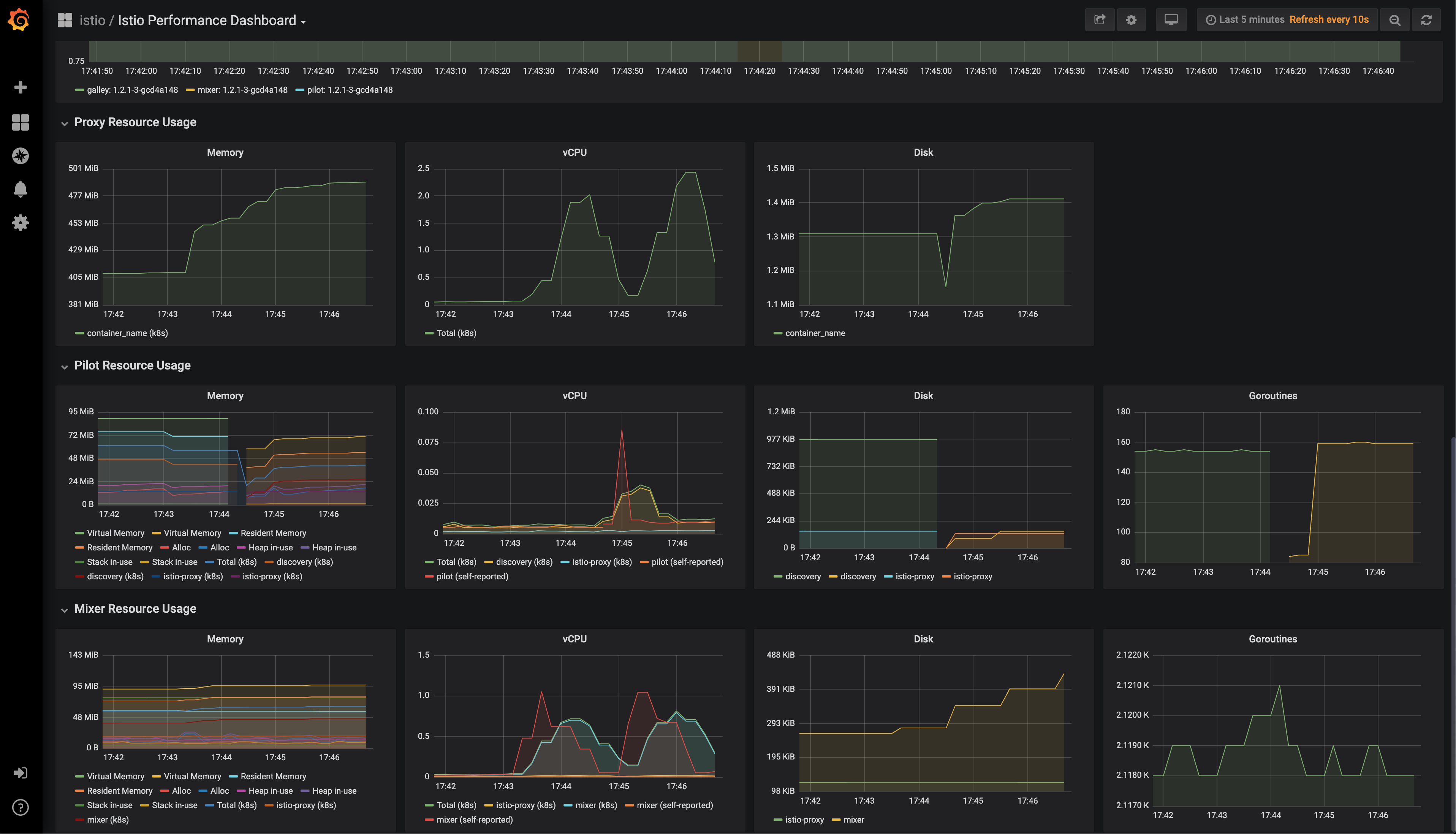Open the Alerting bell icon
The height and width of the screenshot is (834, 1456).
[x=20, y=189]
